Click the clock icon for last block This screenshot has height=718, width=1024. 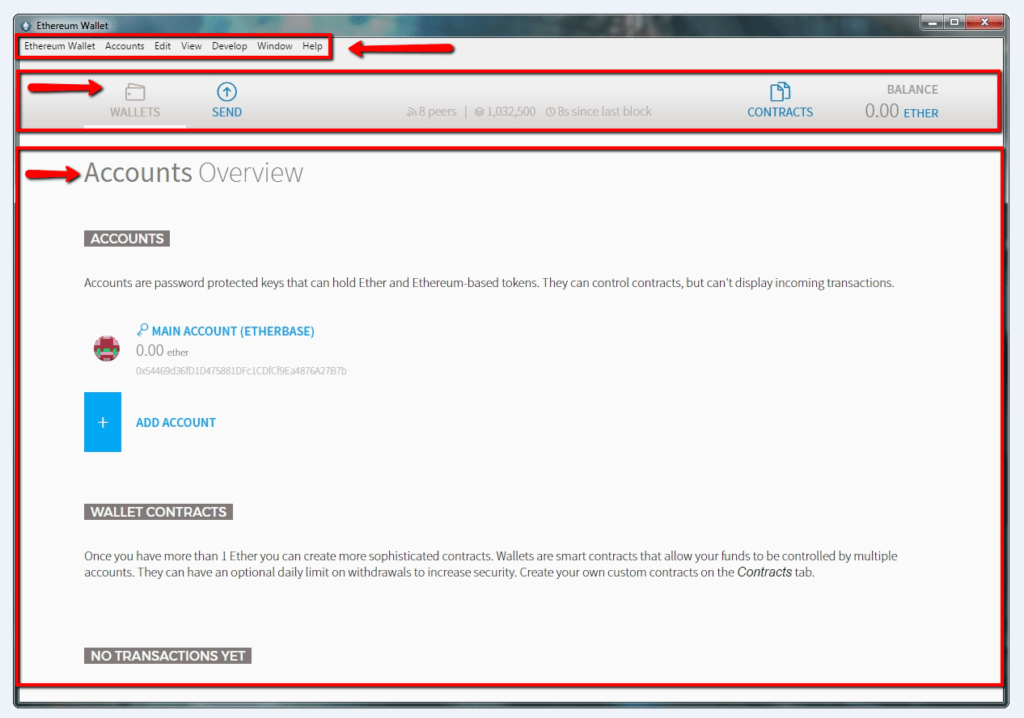click(551, 112)
